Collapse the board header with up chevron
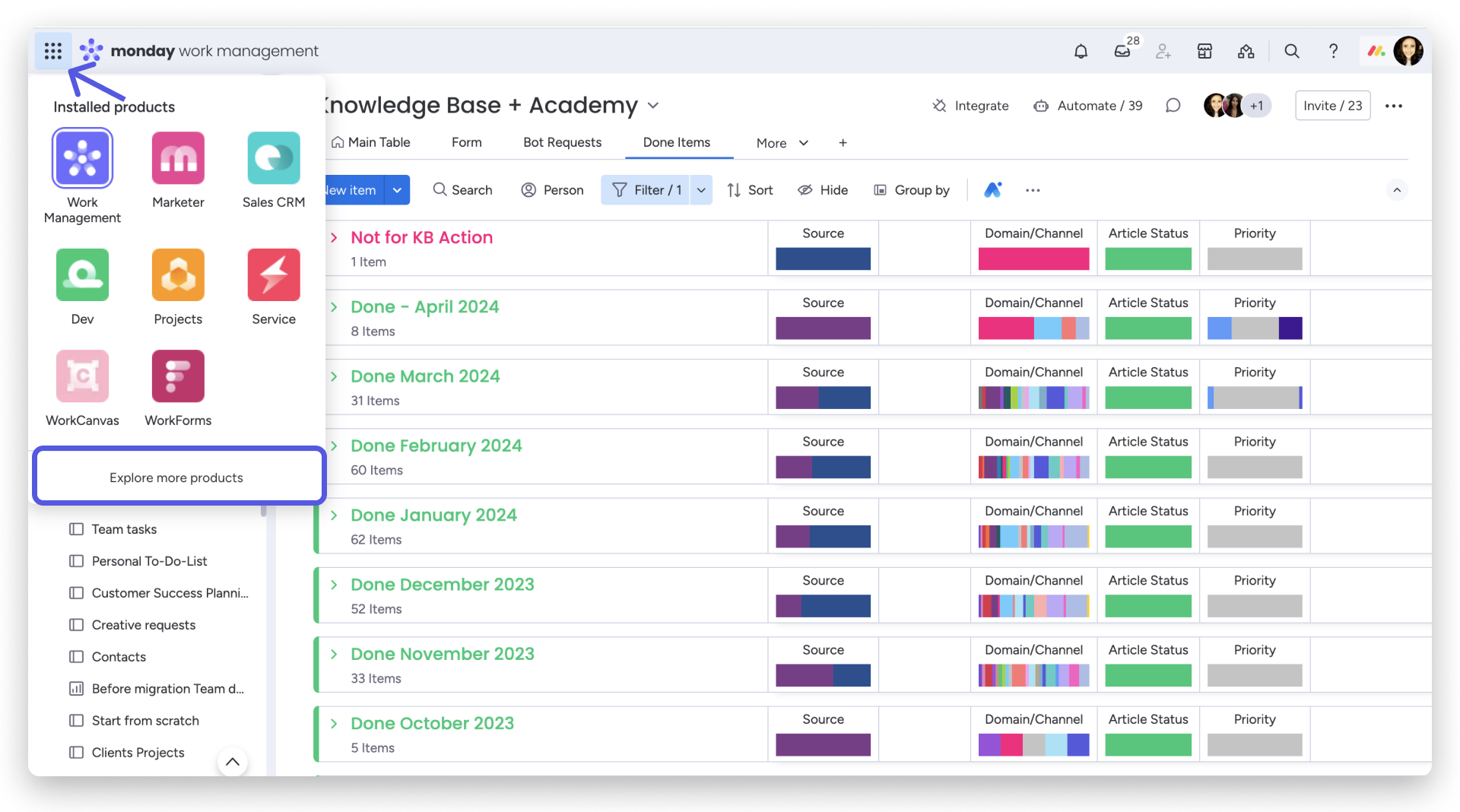1460x812 pixels. tap(1397, 190)
